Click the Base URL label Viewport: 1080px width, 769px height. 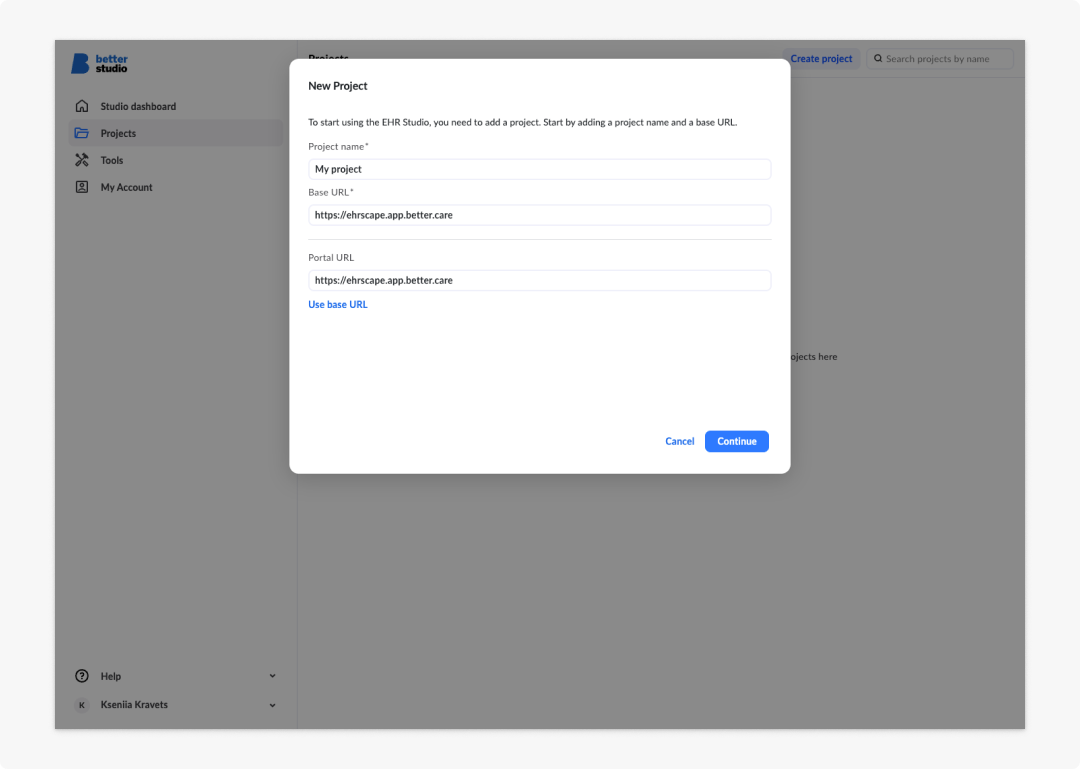pos(331,192)
